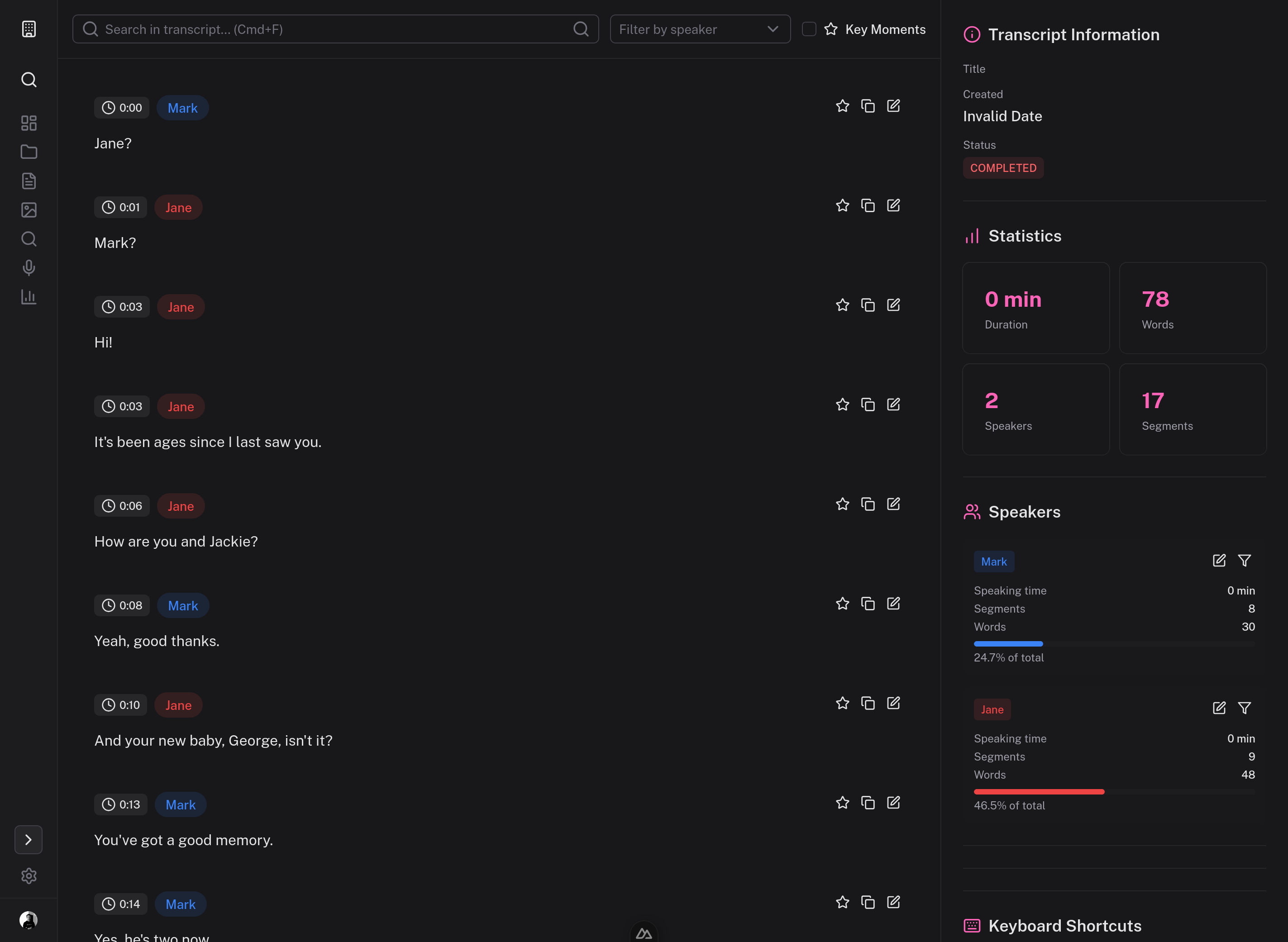The width and height of the screenshot is (1288, 942).
Task: Open the folder icon in sidebar
Action: pyautogui.click(x=29, y=152)
